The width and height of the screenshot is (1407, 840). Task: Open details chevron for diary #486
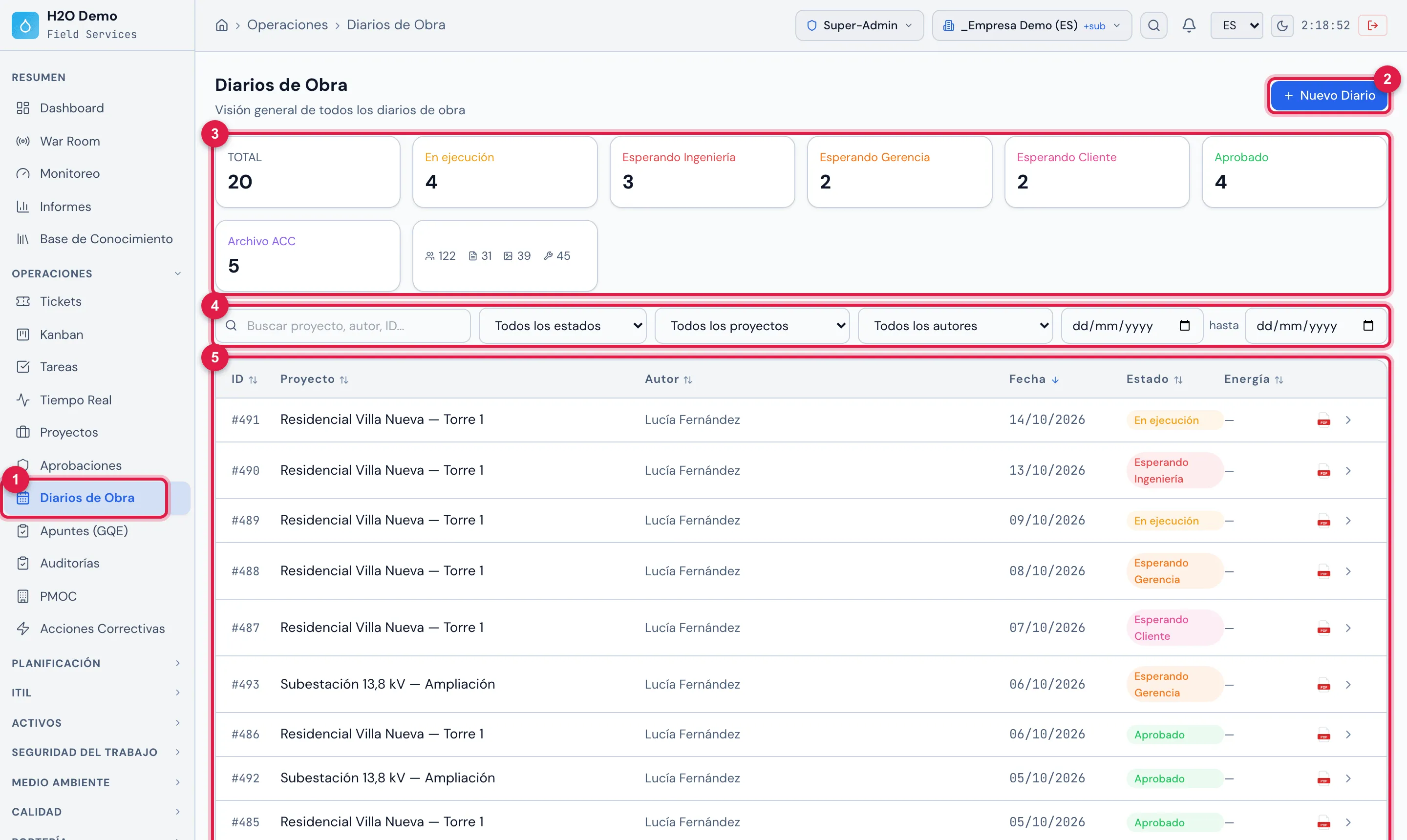click(1348, 734)
